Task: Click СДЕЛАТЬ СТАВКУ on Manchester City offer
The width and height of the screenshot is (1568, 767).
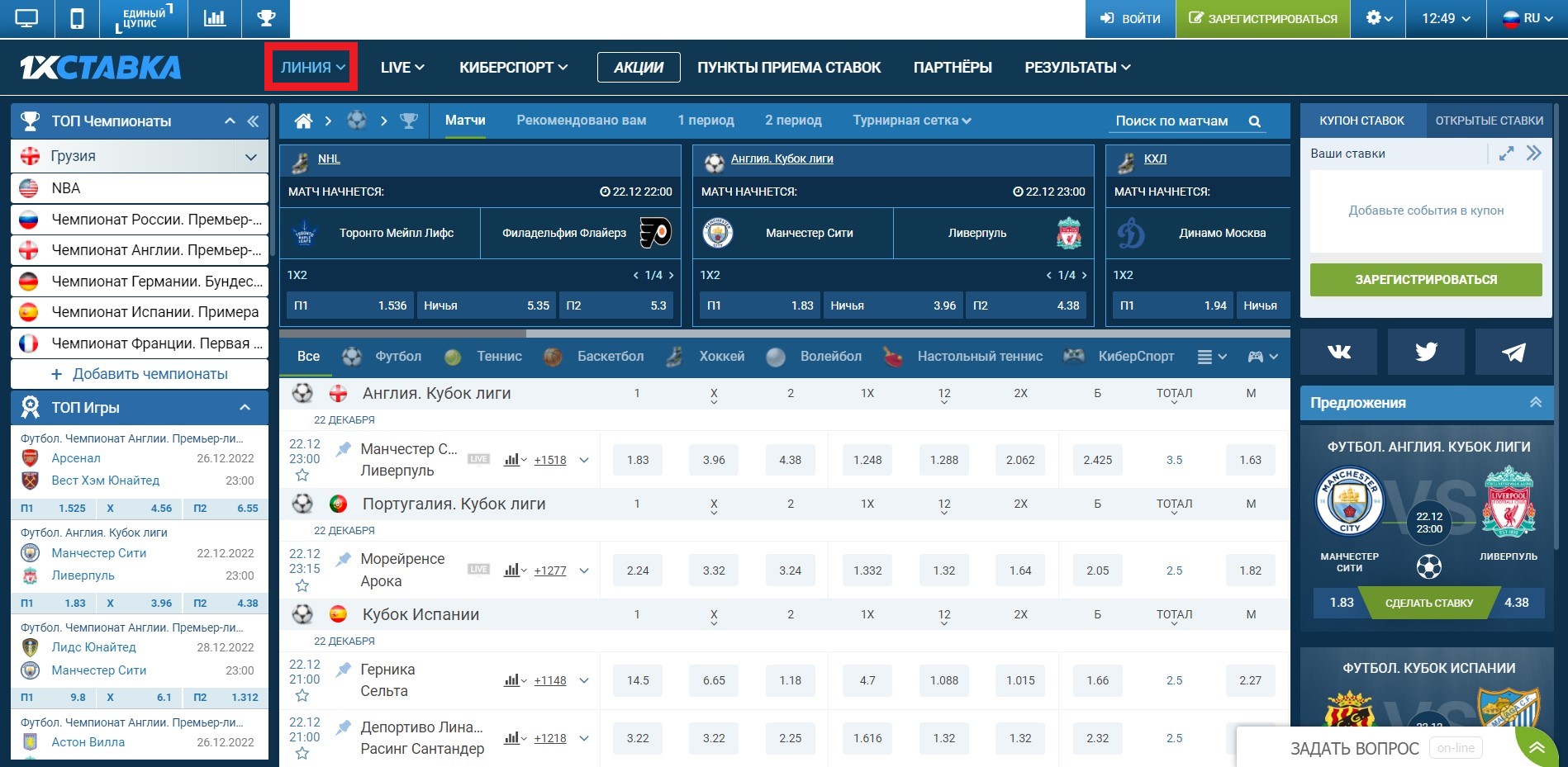Action: tap(1429, 603)
